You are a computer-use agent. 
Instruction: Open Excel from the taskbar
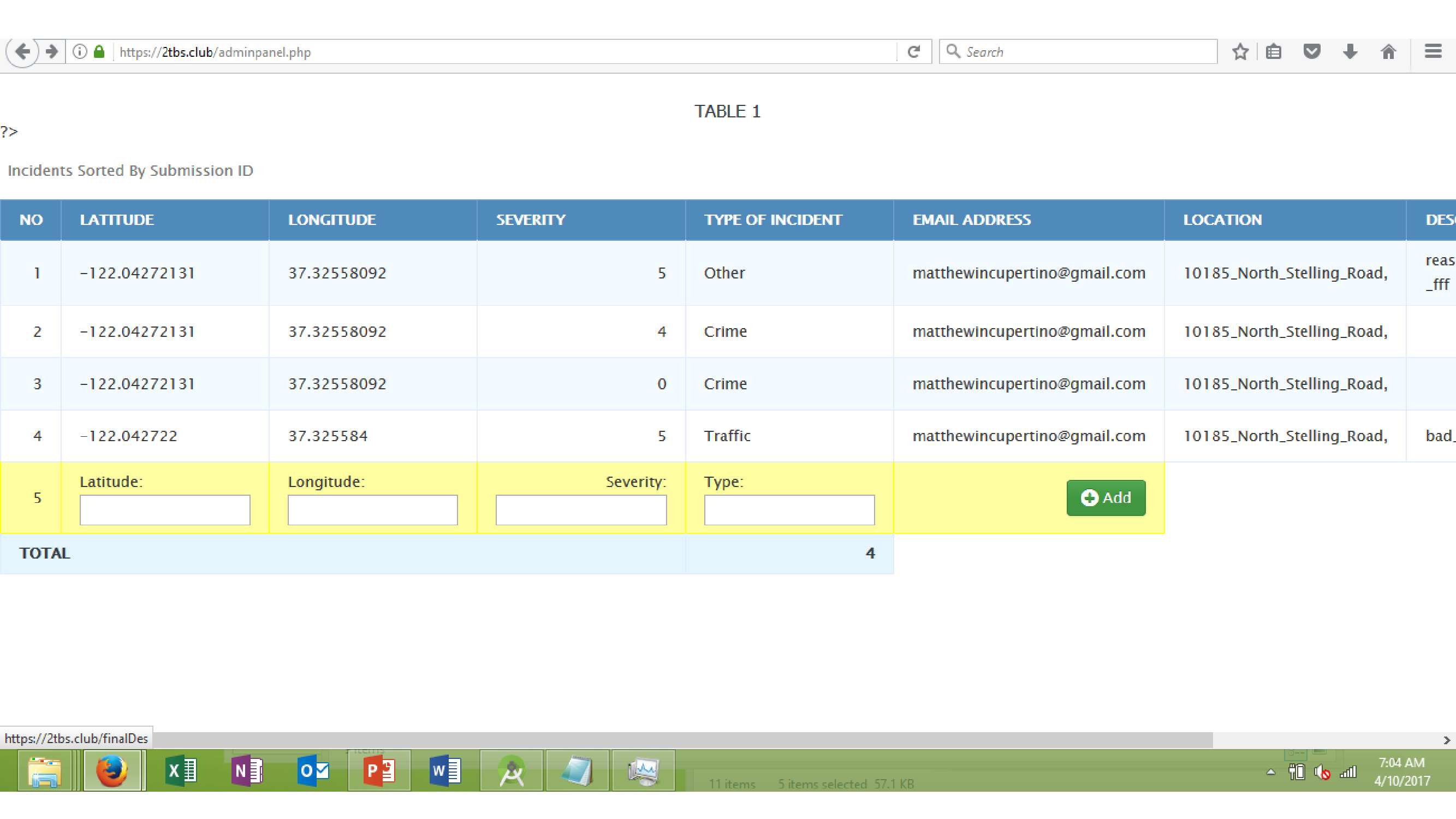(x=181, y=770)
